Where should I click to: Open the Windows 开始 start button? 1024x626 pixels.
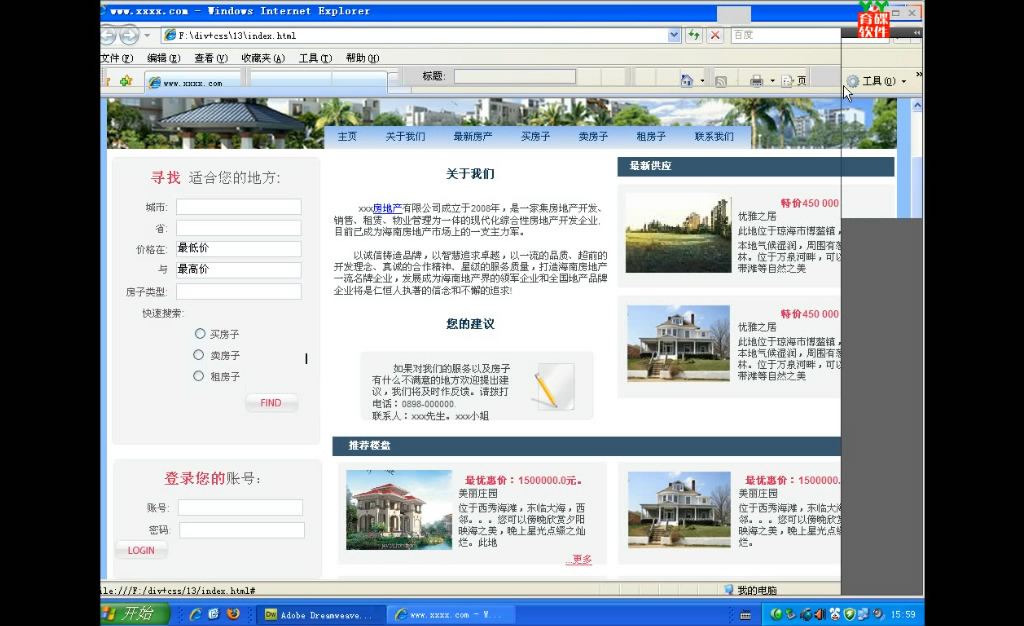point(135,614)
